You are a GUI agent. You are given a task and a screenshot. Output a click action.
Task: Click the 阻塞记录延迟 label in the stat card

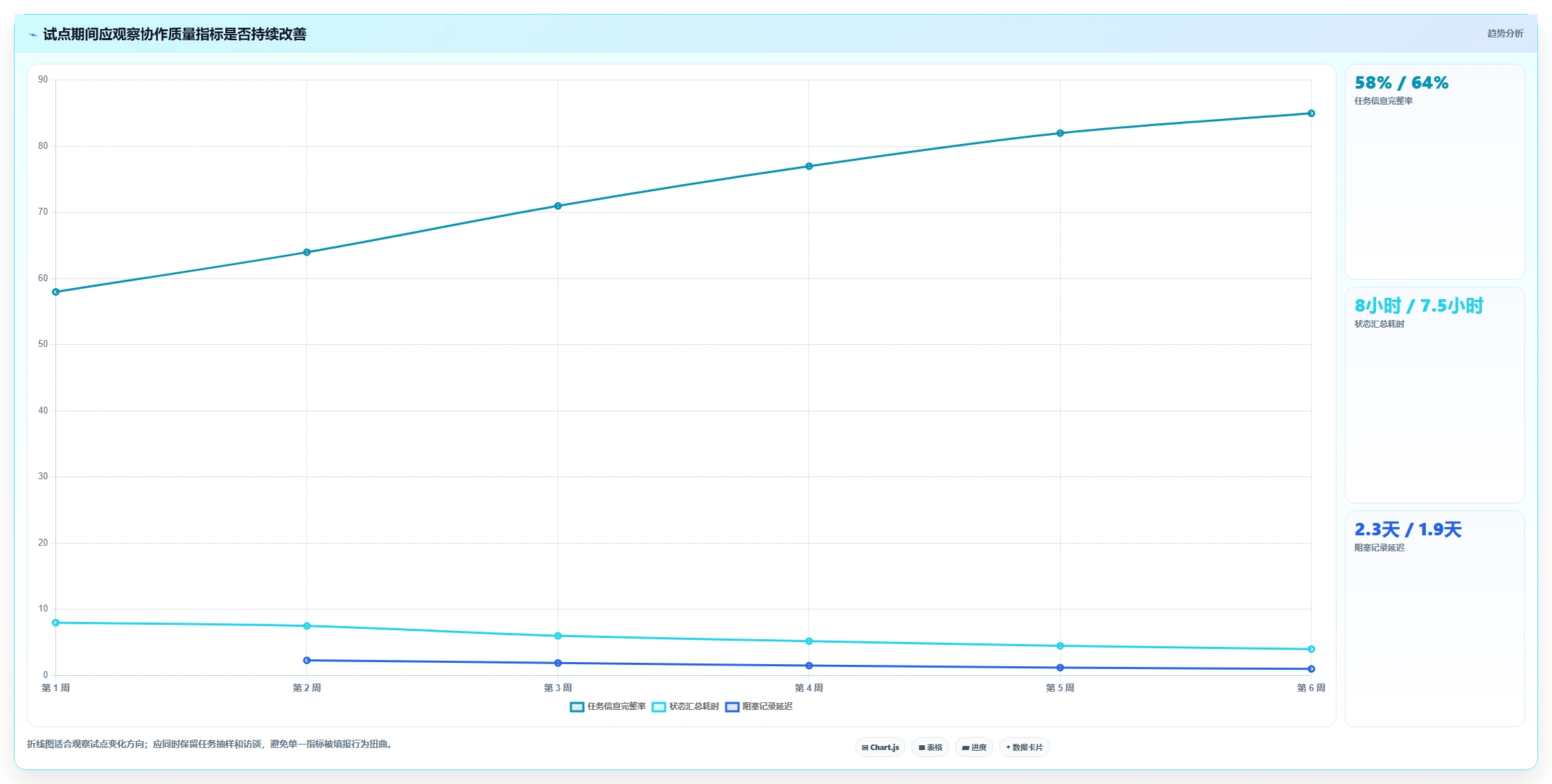(1379, 548)
